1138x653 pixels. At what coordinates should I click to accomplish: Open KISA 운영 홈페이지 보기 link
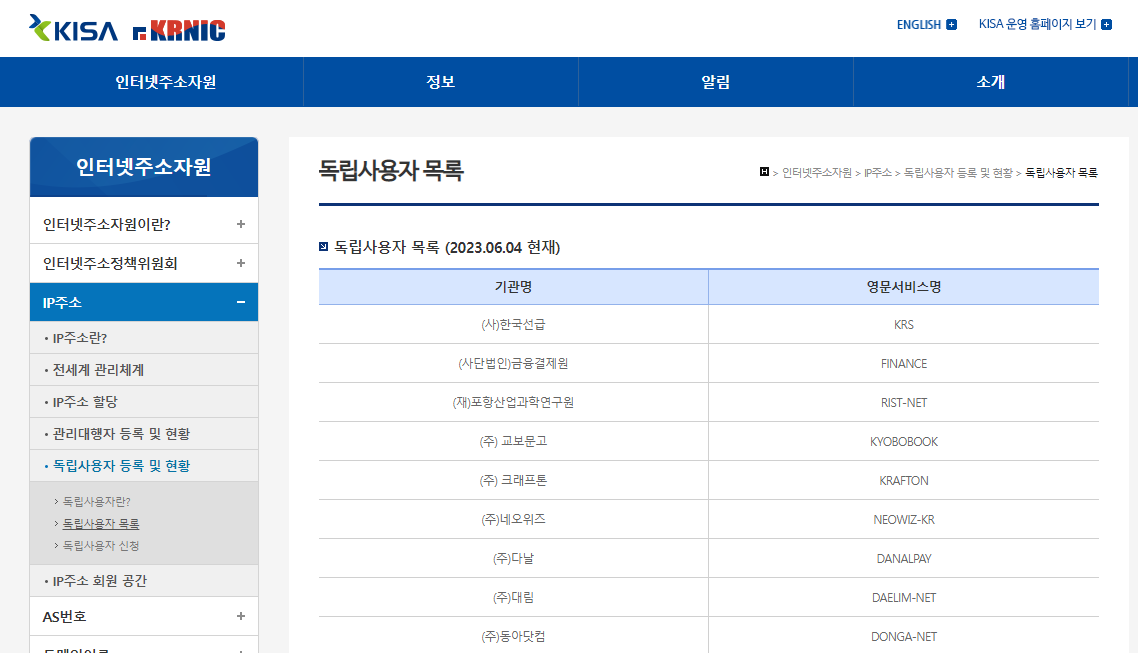pyautogui.click(x=1037, y=24)
